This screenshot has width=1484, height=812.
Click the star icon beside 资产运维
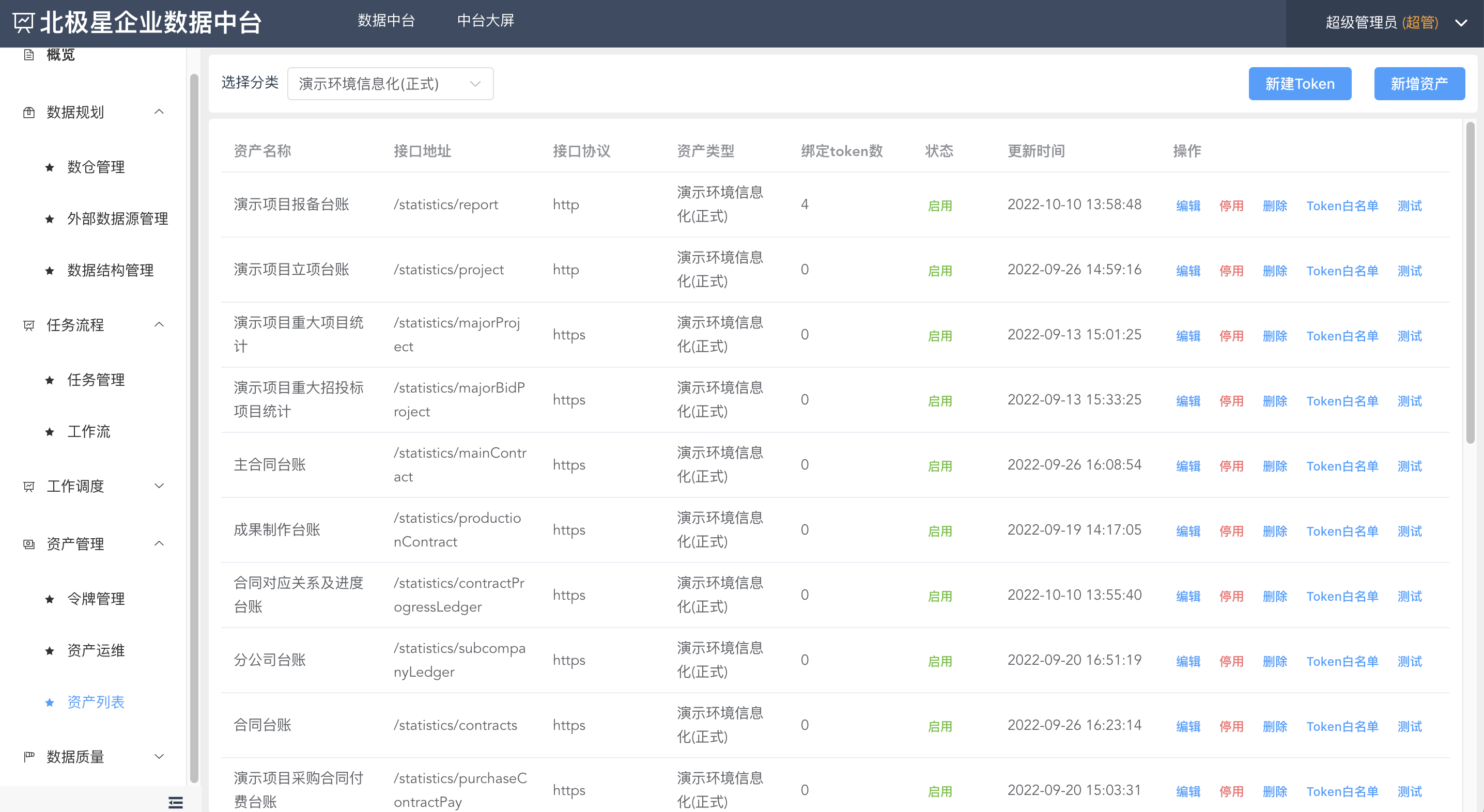tap(50, 651)
